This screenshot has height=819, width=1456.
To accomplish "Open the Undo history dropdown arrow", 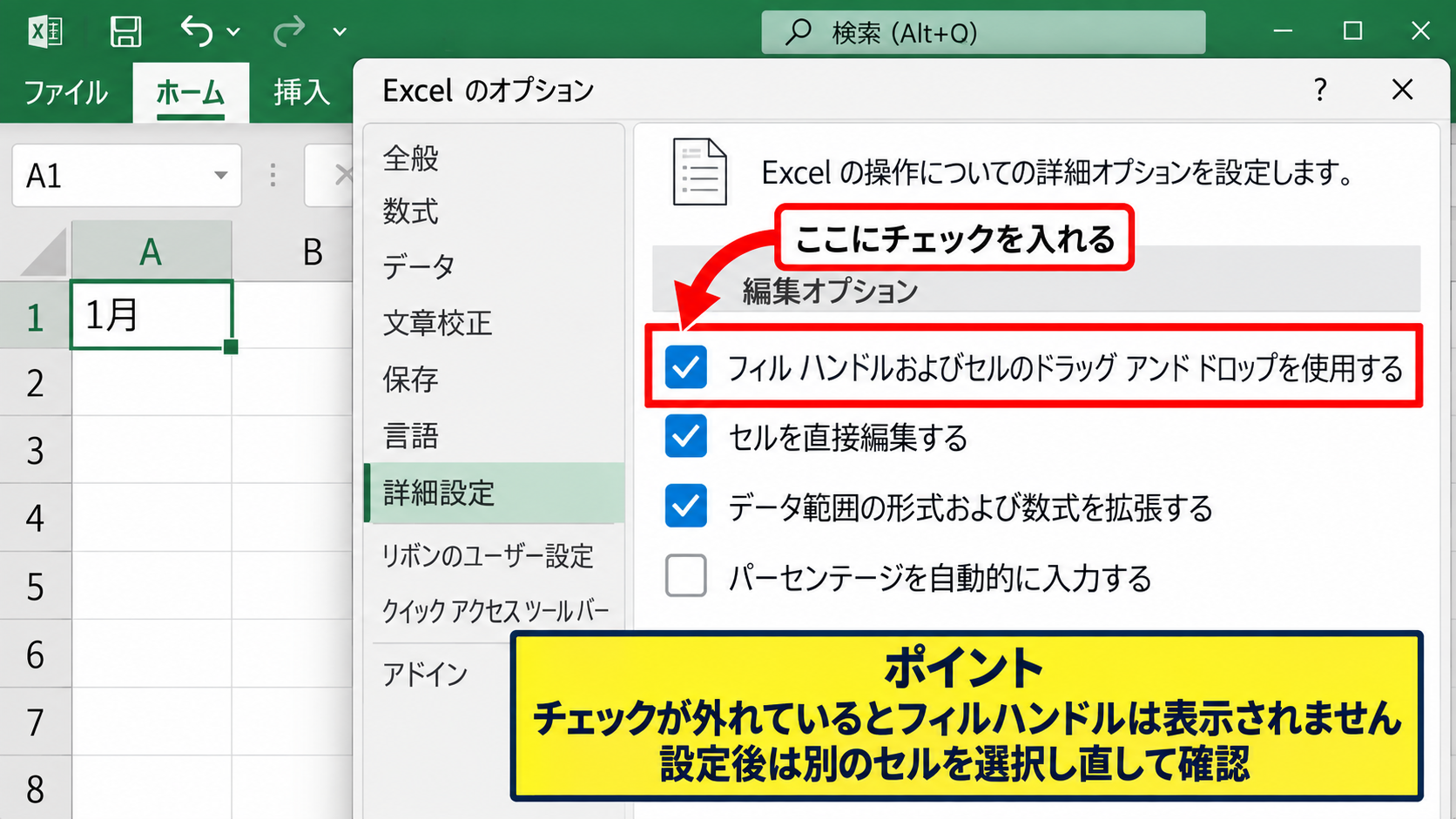I will (x=233, y=32).
